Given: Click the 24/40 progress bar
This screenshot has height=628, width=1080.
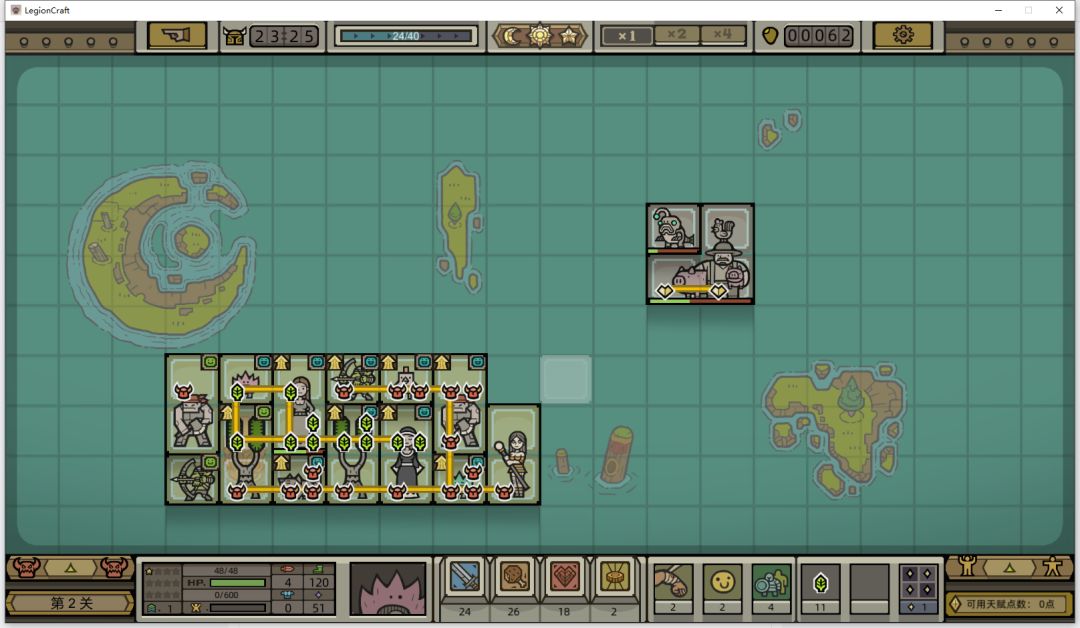Looking at the screenshot, I should [x=406, y=36].
